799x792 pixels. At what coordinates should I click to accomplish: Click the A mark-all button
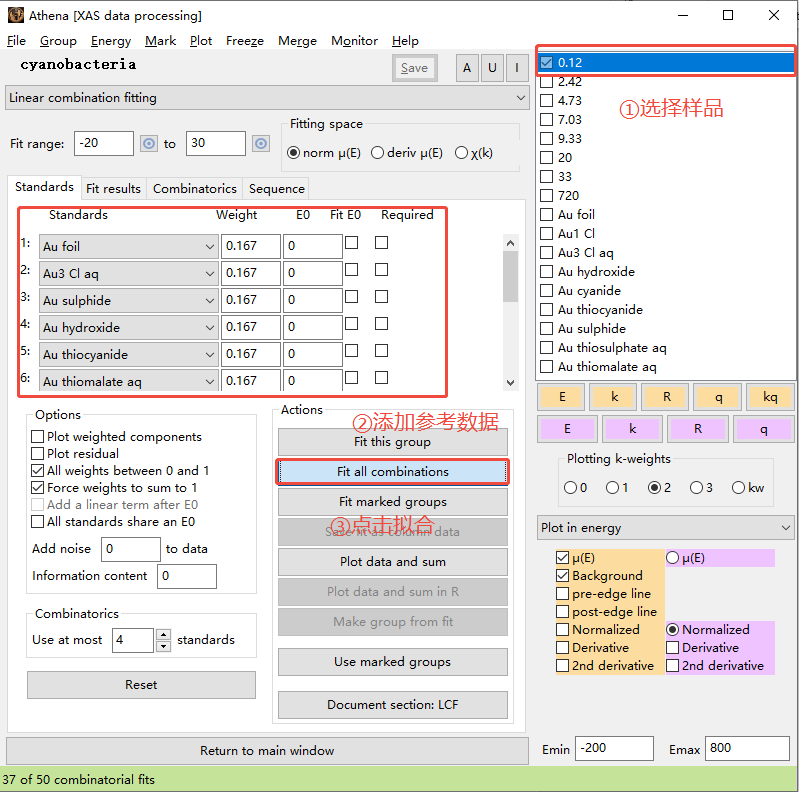[x=467, y=68]
